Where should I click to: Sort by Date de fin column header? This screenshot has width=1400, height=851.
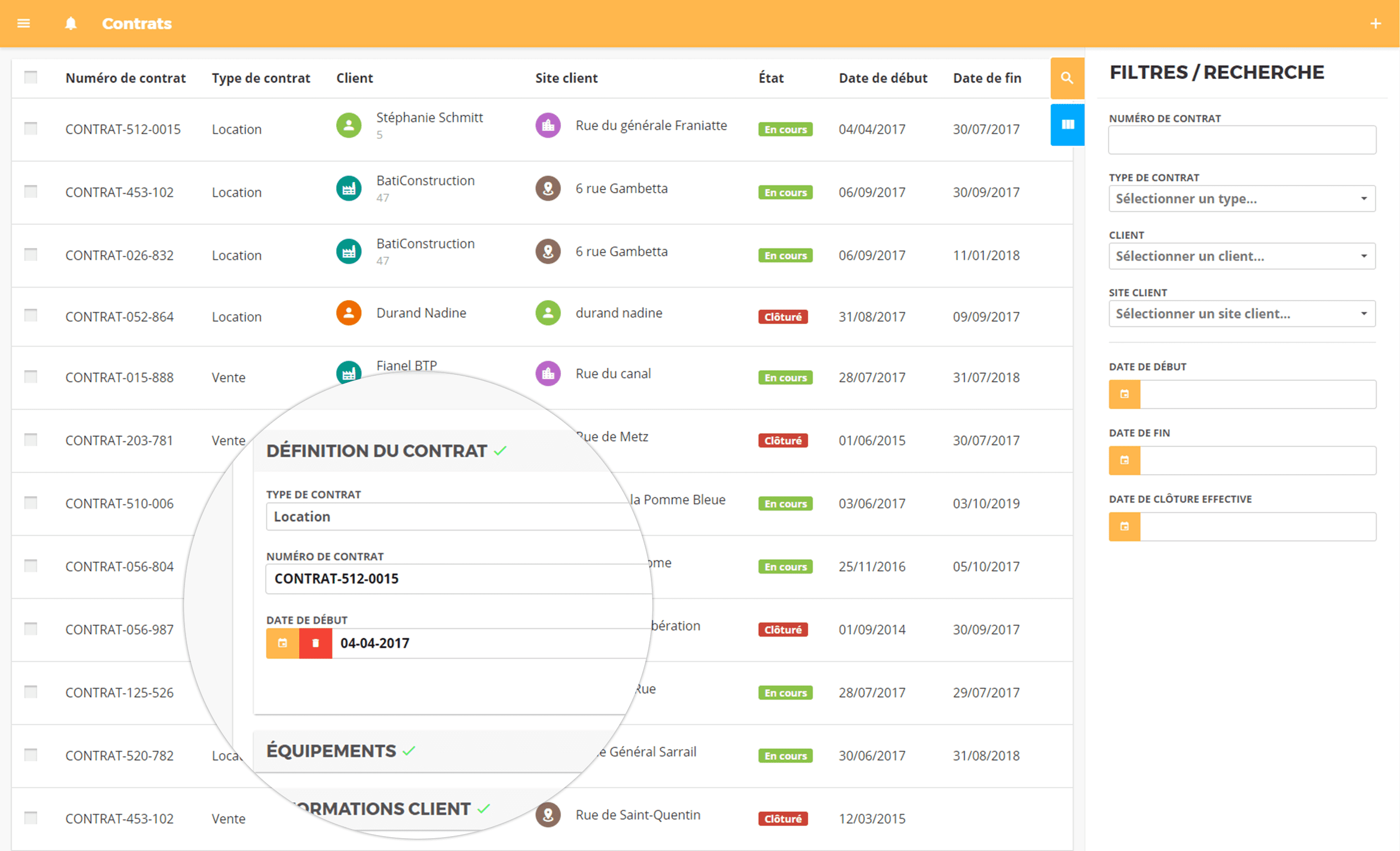987,78
